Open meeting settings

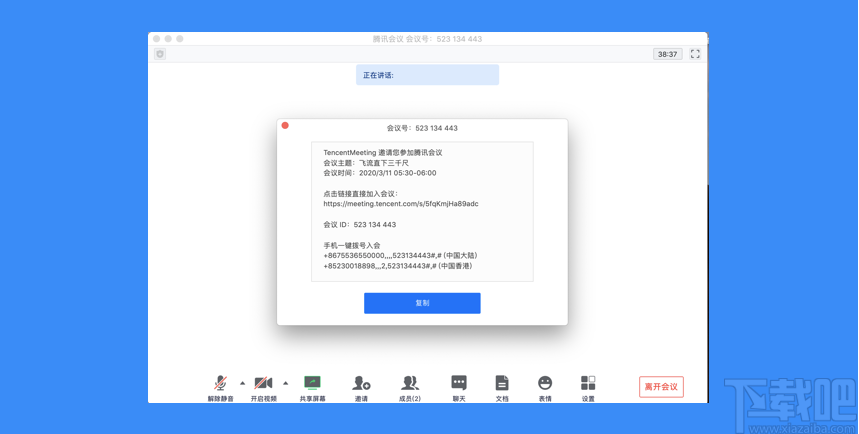(x=588, y=388)
